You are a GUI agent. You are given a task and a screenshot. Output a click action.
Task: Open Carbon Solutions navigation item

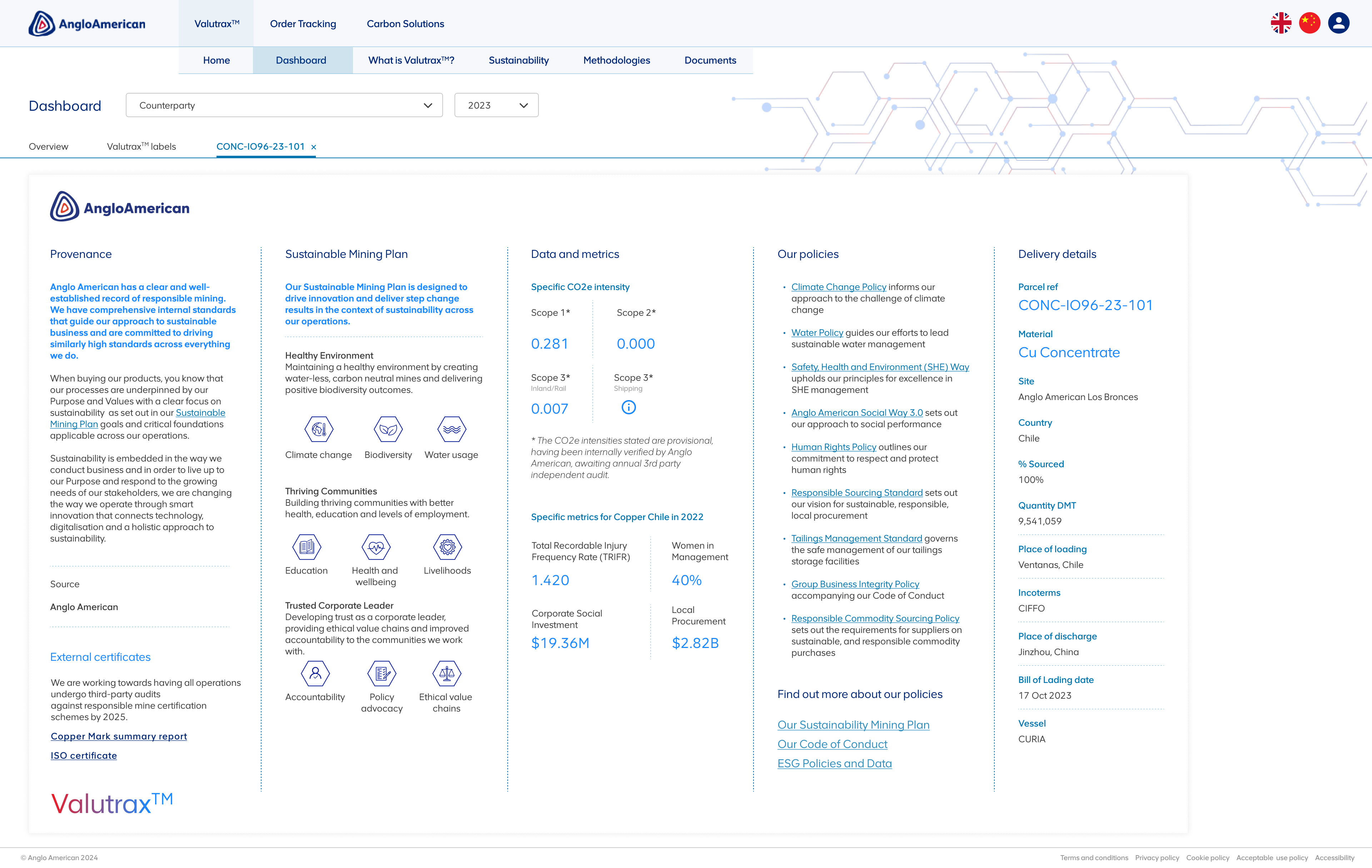point(405,24)
